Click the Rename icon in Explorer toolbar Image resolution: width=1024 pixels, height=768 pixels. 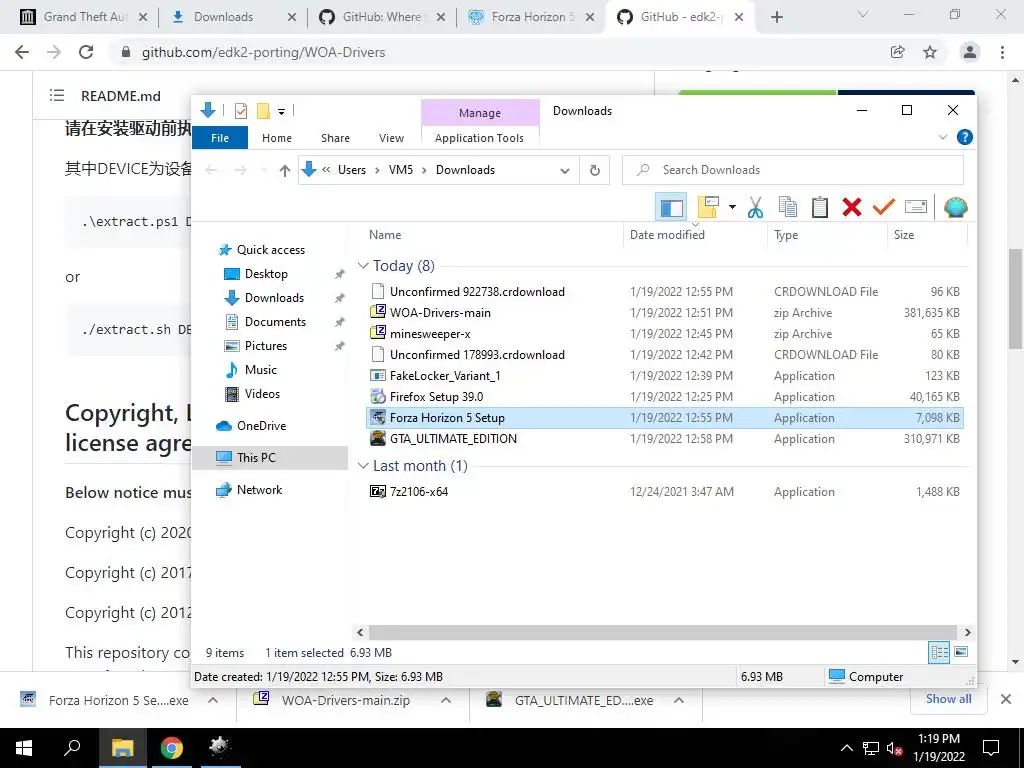click(x=916, y=208)
